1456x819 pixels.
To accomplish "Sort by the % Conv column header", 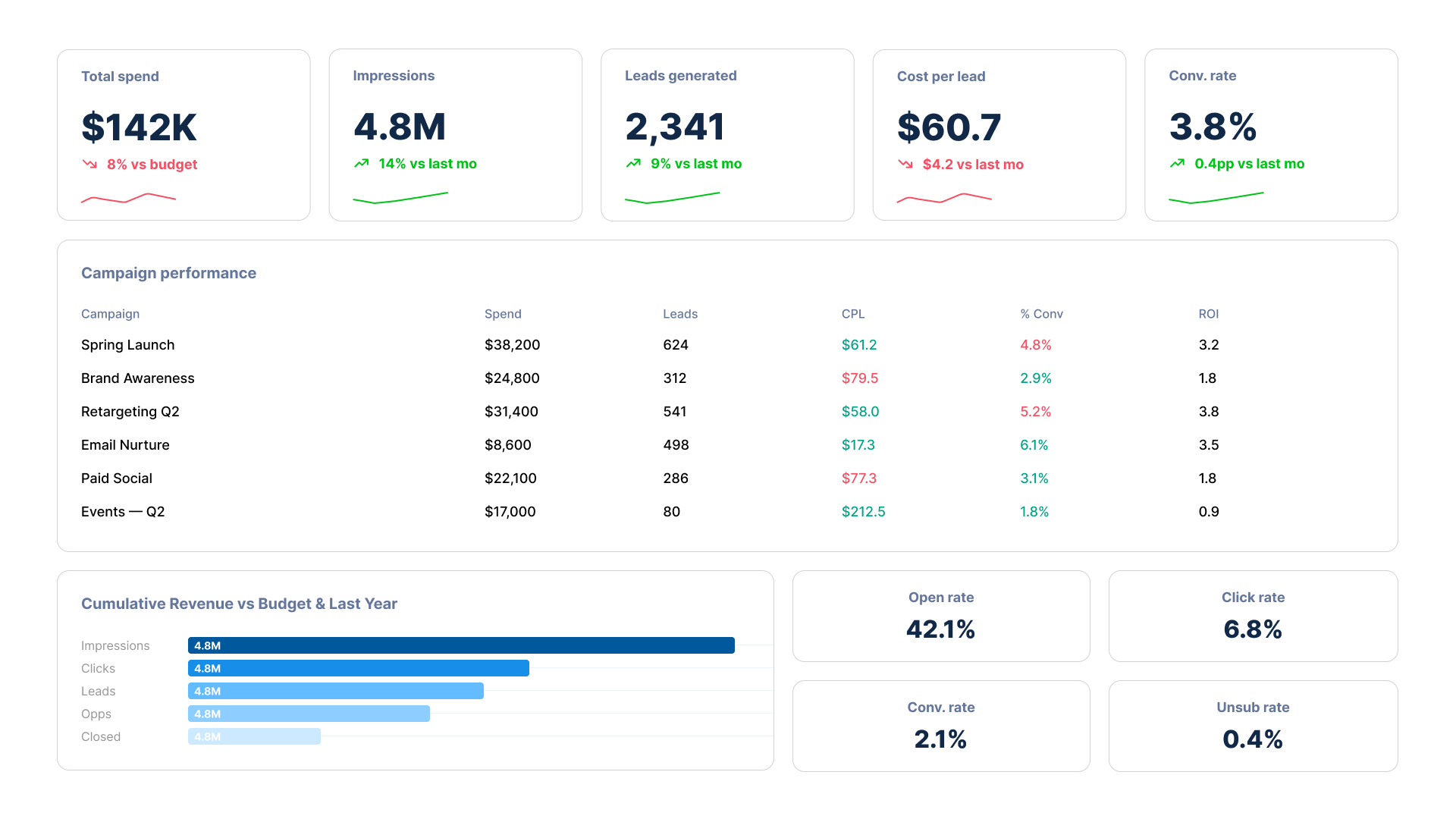I will [1041, 314].
